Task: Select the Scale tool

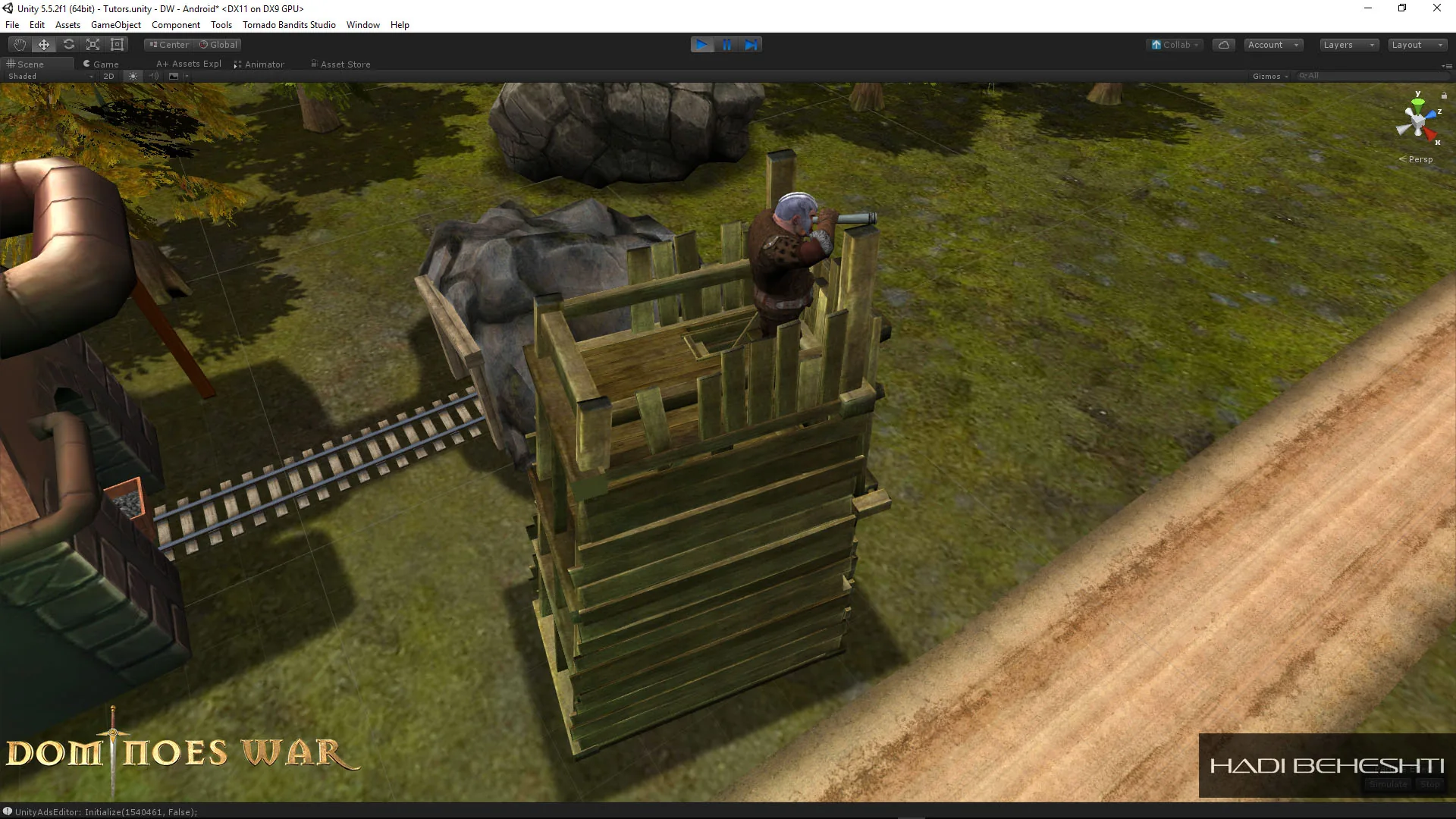Action: 93,45
